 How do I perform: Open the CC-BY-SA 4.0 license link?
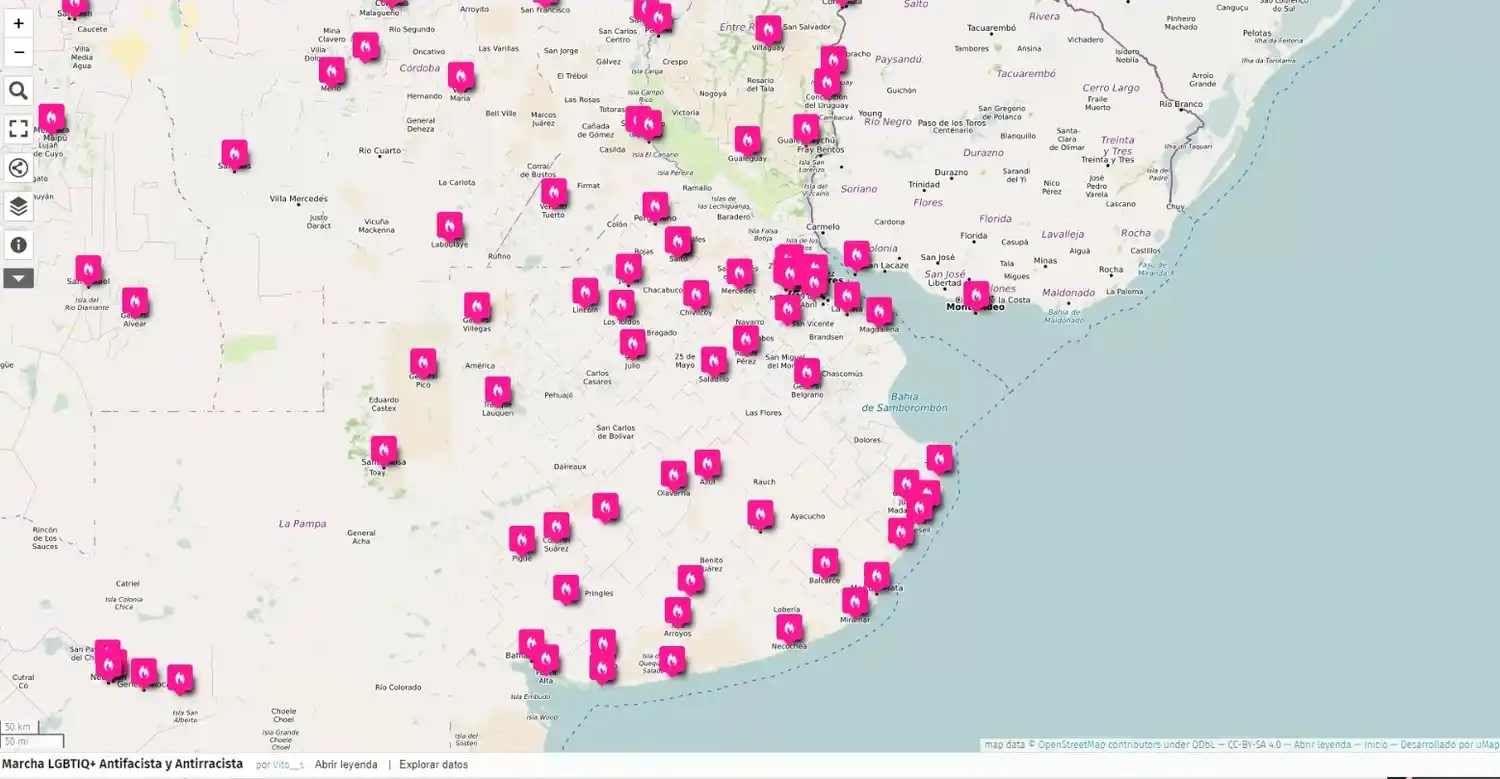(1253, 745)
